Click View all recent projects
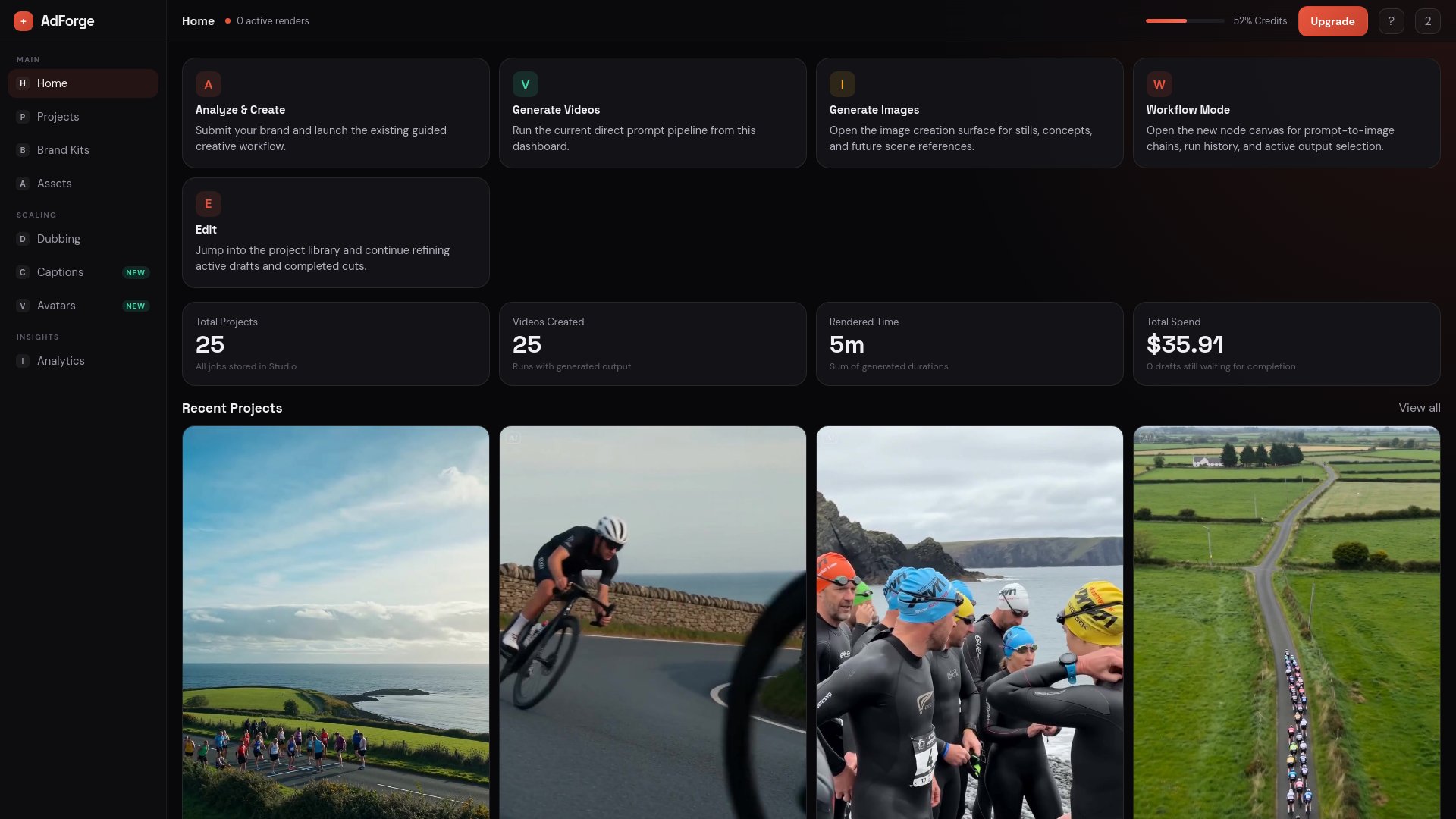 [1420, 408]
